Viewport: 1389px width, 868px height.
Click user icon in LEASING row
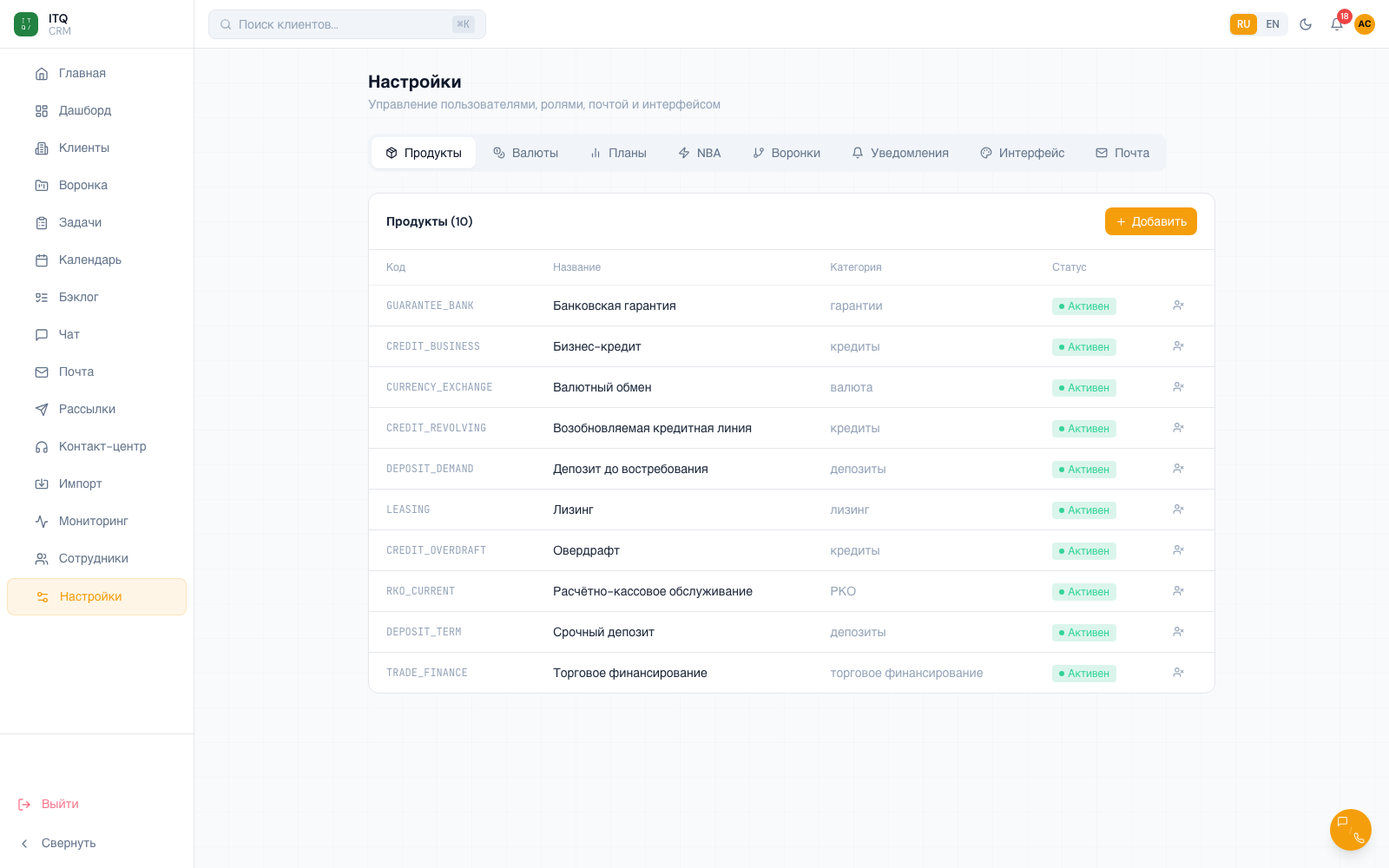point(1178,510)
